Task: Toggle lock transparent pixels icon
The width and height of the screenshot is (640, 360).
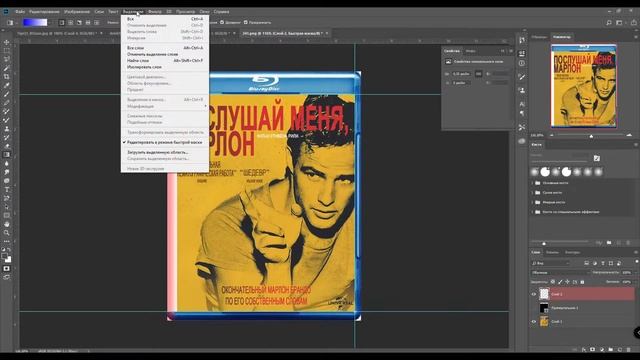Action: point(553,282)
